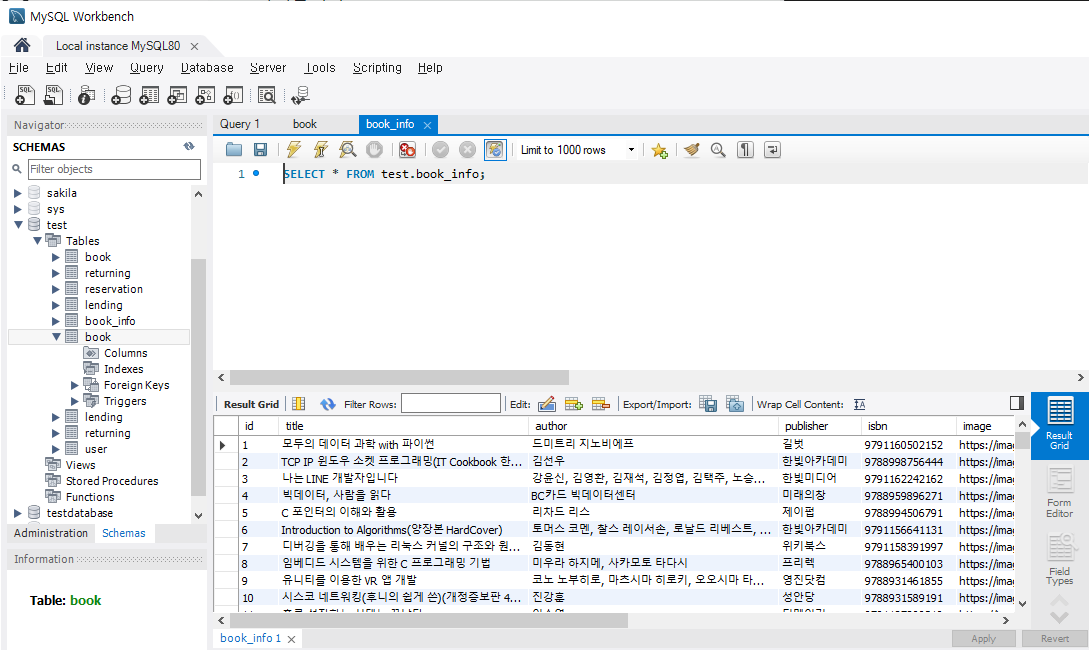Collapse the Tables folder
Image resolution: width=1089 pixels, height=650 pixels.
(x=37, y=241)
